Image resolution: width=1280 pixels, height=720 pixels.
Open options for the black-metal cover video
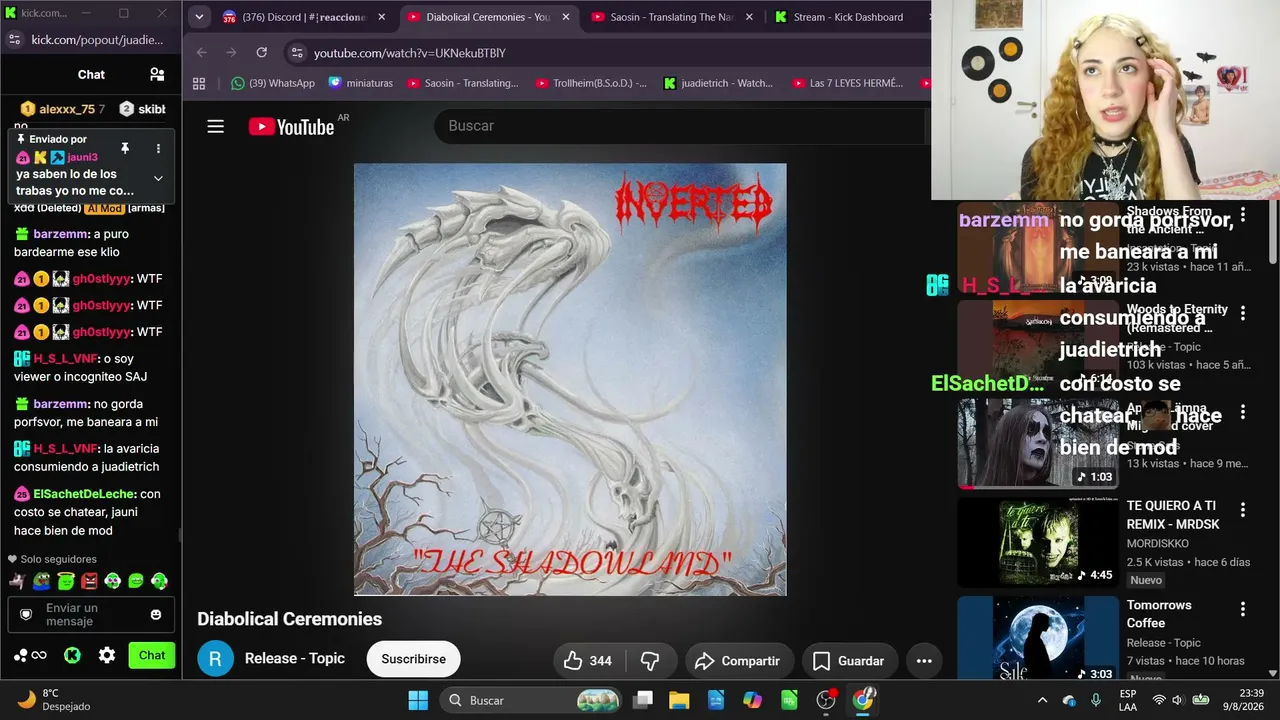tap(1243, 412)
